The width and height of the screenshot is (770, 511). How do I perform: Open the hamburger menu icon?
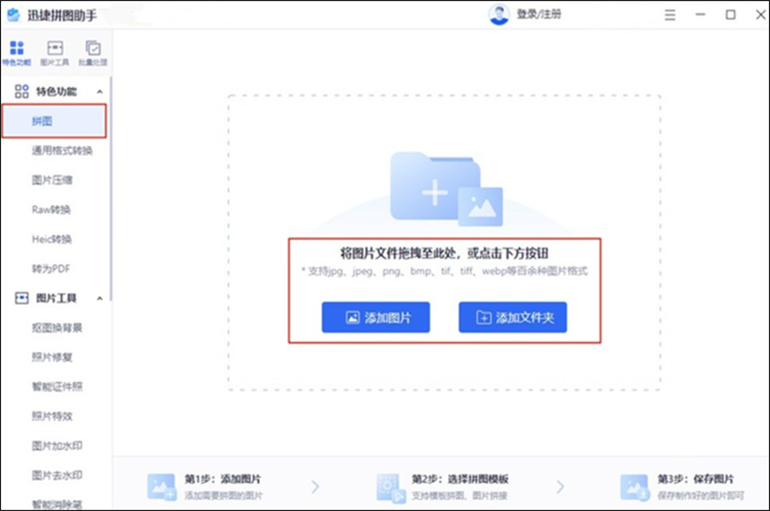pos(670,15)
